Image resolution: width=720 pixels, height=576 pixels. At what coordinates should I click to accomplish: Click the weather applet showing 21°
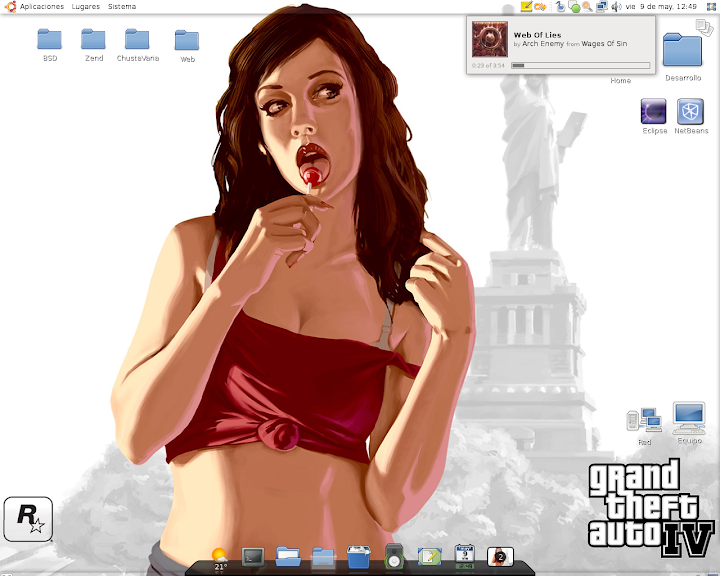point(219,559)
